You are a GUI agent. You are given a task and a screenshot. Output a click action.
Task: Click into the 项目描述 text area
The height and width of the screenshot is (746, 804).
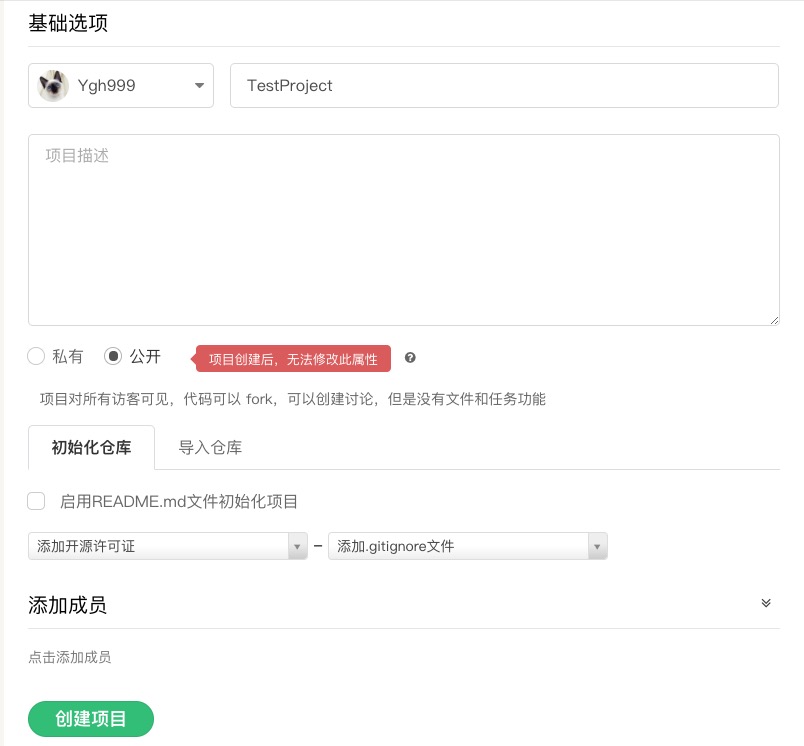coord(403,230)
